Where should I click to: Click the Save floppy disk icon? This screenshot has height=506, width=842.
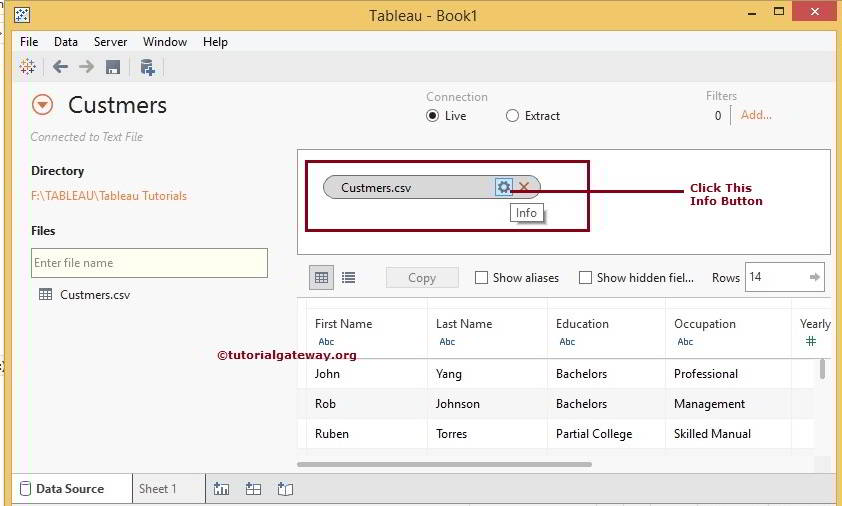(x=113, y=67)
